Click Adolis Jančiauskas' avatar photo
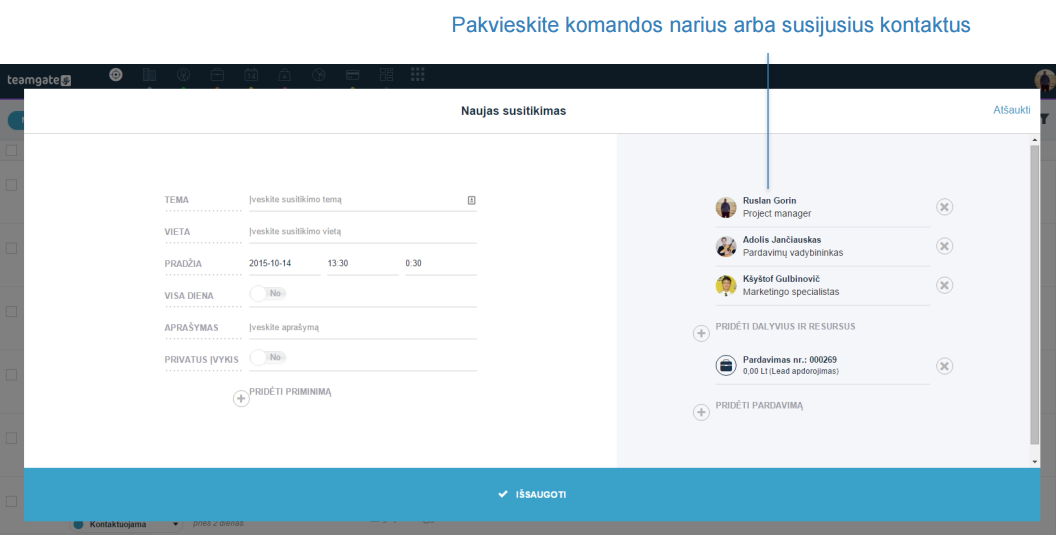The width and height of the screenshot is (1056, 535). [x=726, y=247]
